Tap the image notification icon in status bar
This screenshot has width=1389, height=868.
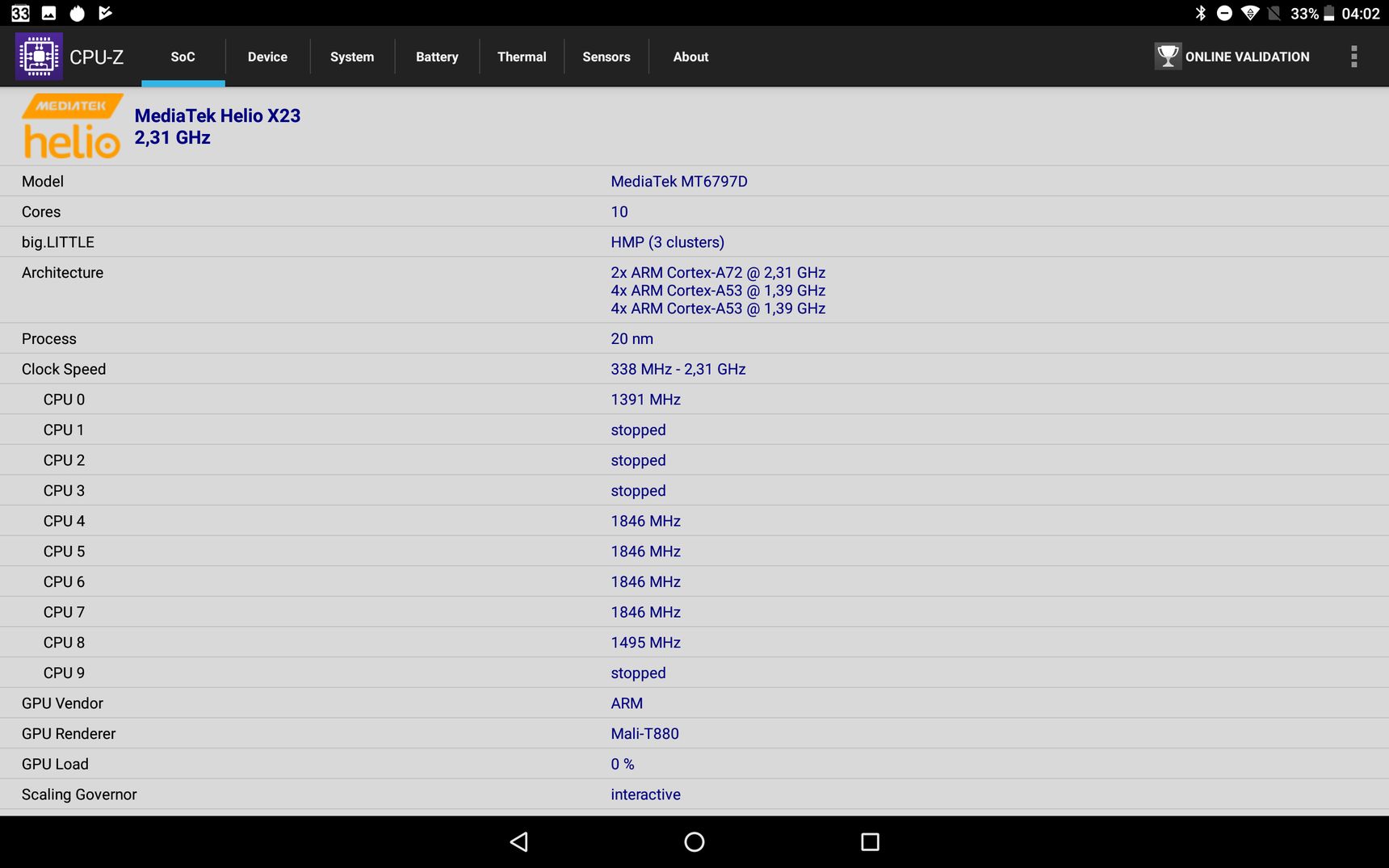click(49, 13)
